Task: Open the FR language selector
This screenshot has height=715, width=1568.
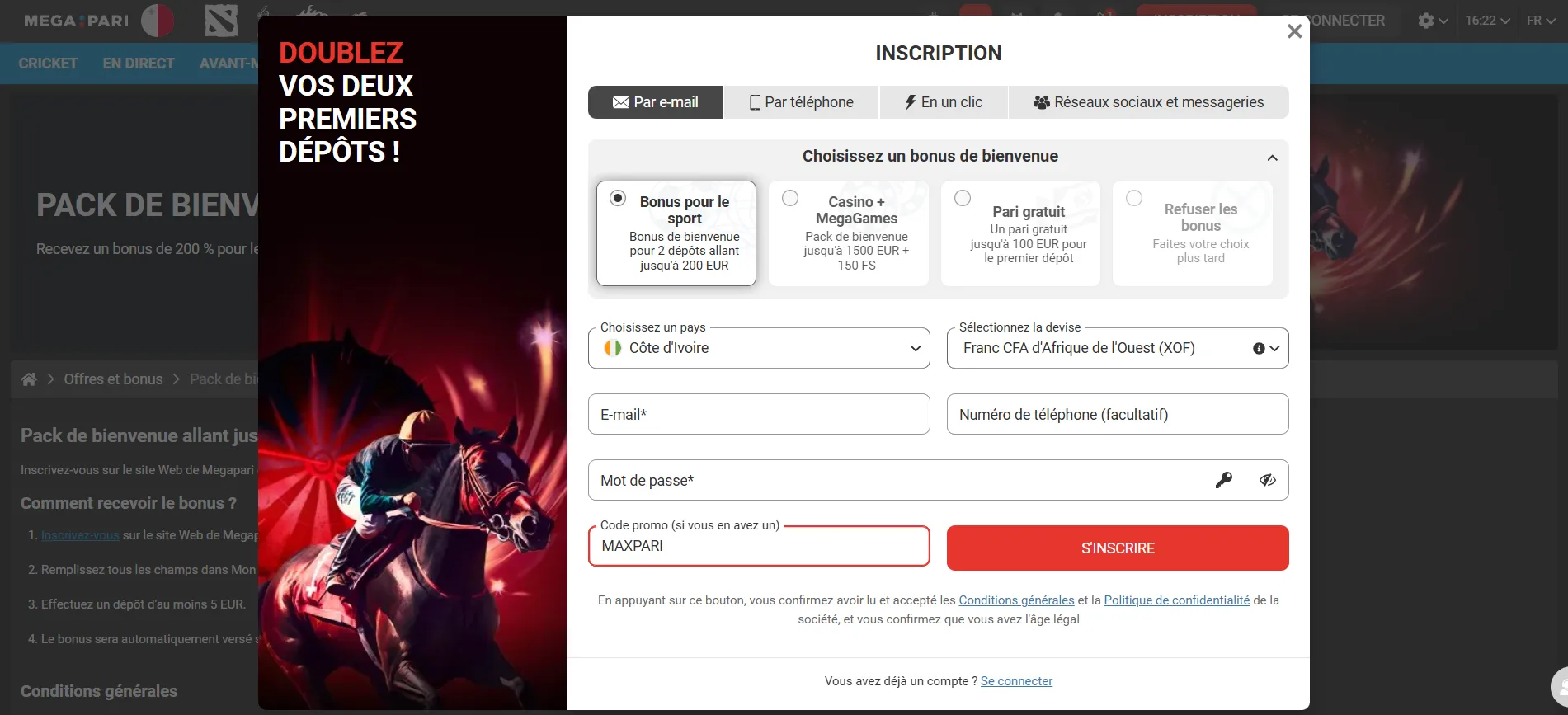Action: (1541, 21)
